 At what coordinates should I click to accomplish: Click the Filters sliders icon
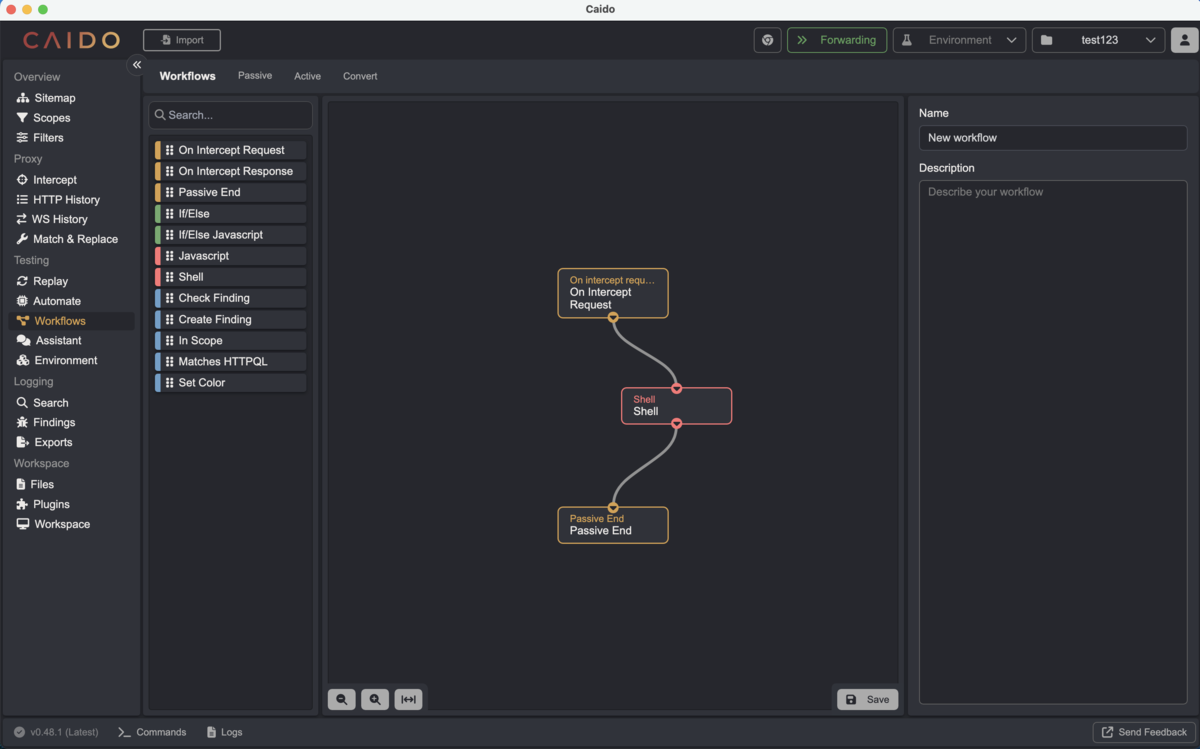pos(22,138)
